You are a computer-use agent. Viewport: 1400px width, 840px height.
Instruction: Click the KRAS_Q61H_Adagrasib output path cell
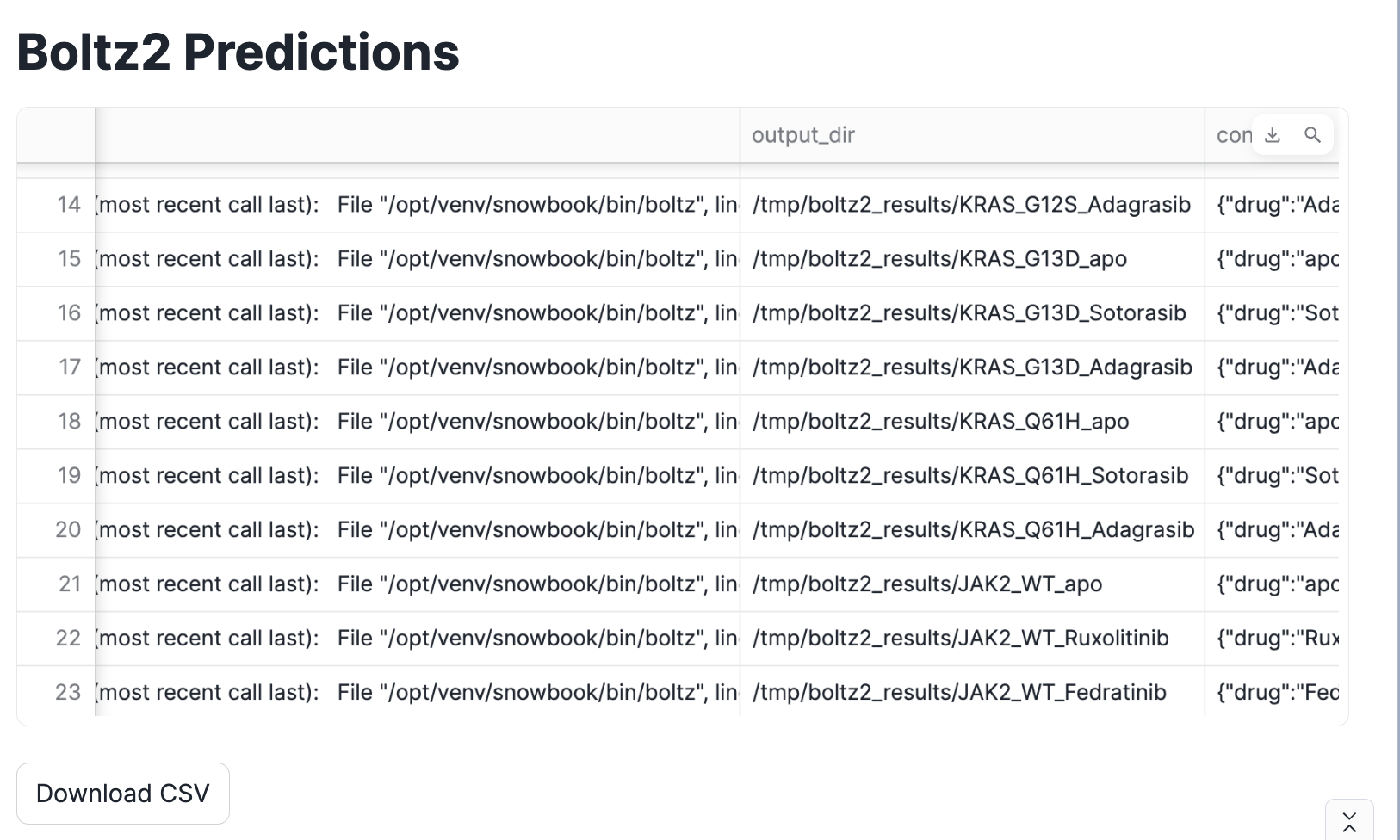coord(973,530)
